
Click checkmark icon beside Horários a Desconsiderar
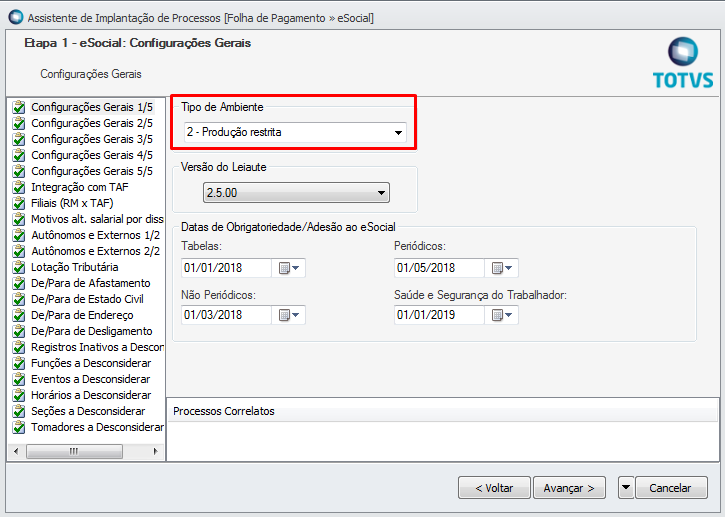point(19,395)
